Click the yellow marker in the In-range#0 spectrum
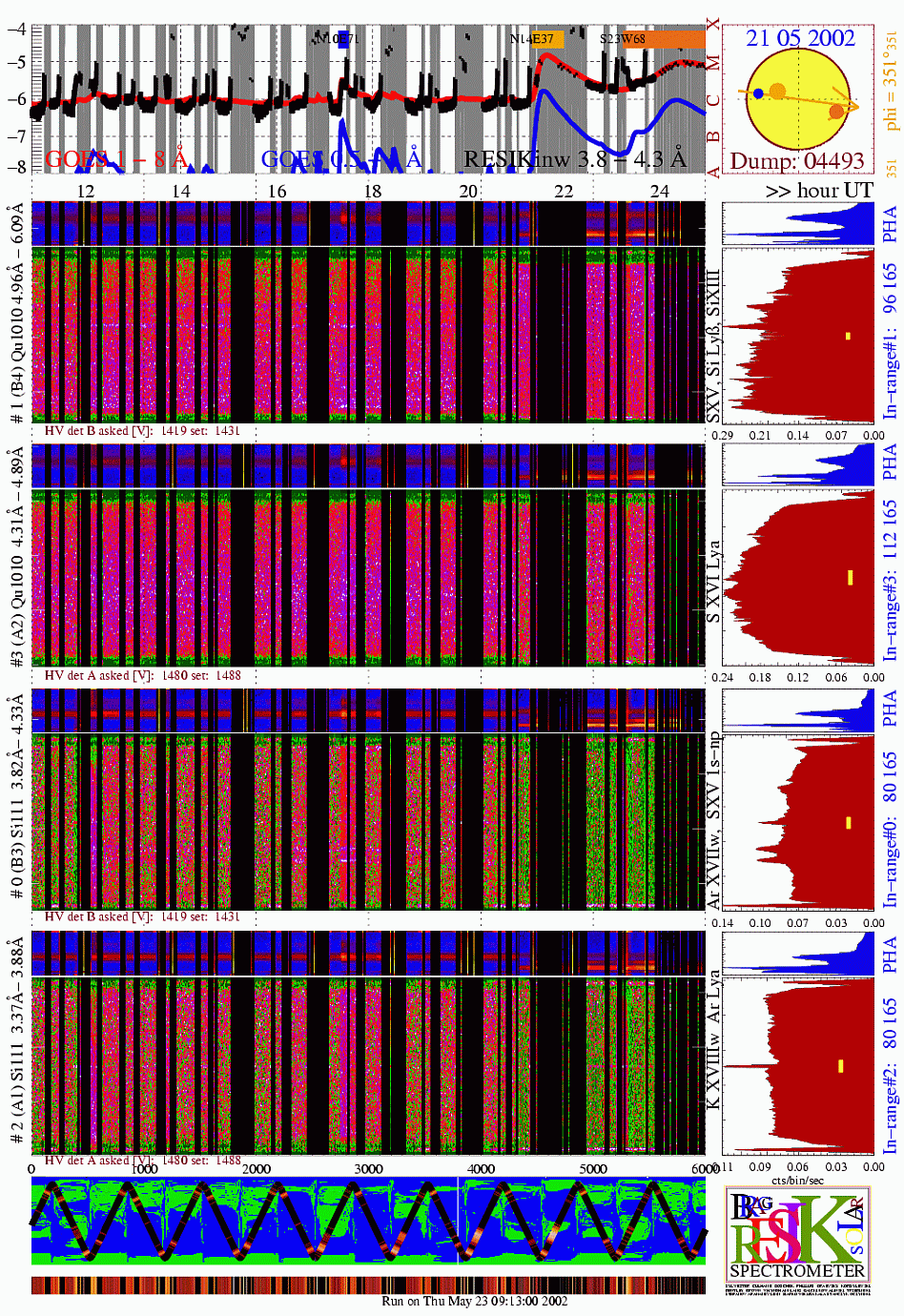The width and height of the screenshot is (904, 1316). [x=848, y=822]
